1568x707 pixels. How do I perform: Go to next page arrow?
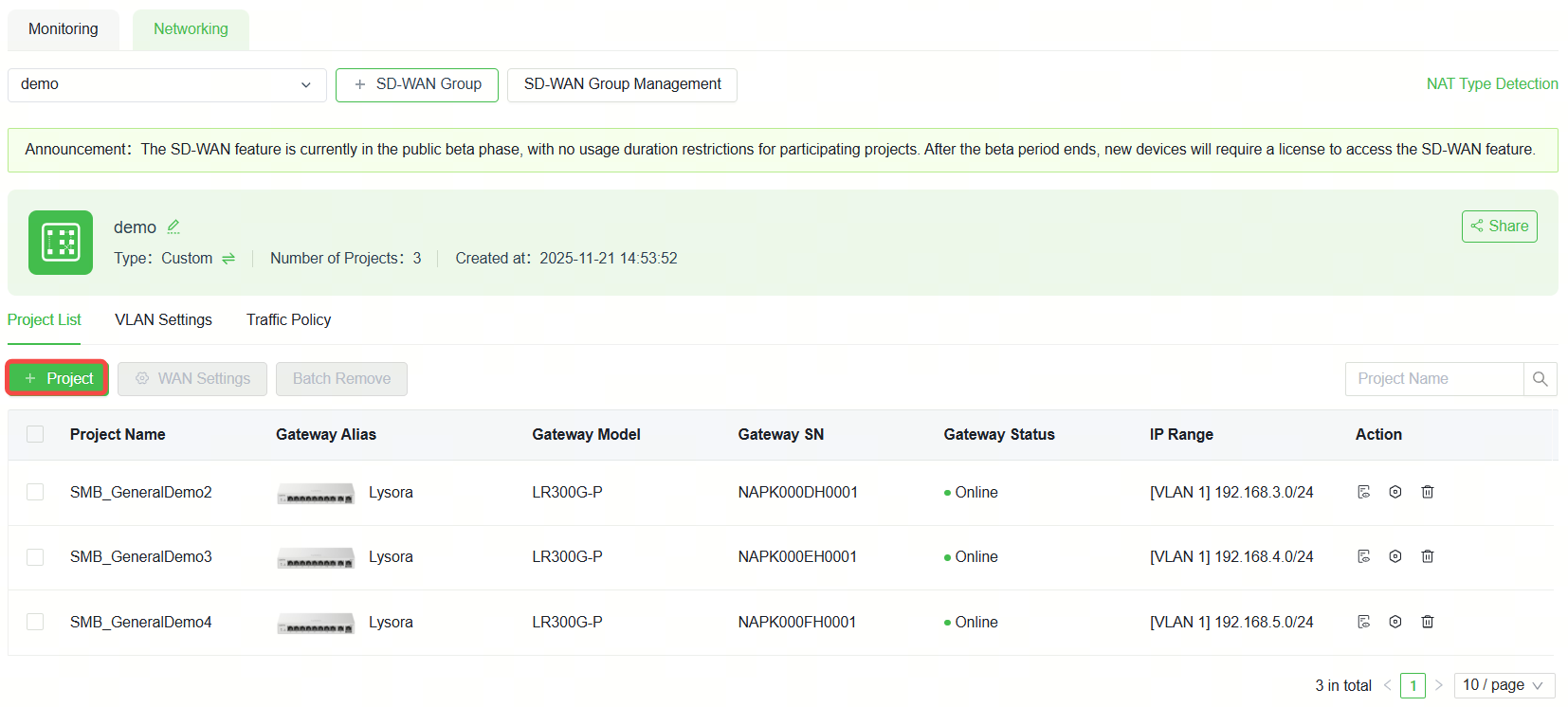pos(1439,685)
